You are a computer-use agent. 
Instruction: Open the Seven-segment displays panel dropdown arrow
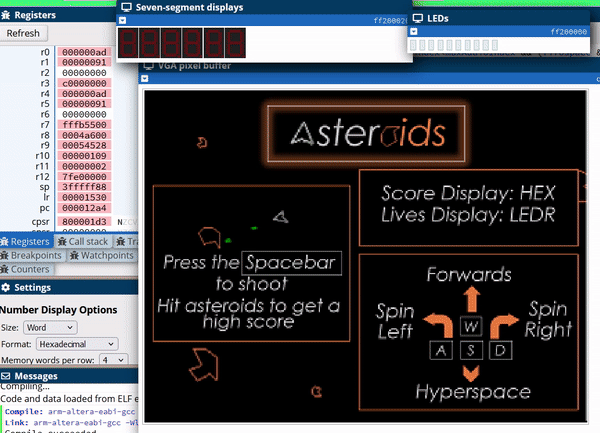(122, 20)
